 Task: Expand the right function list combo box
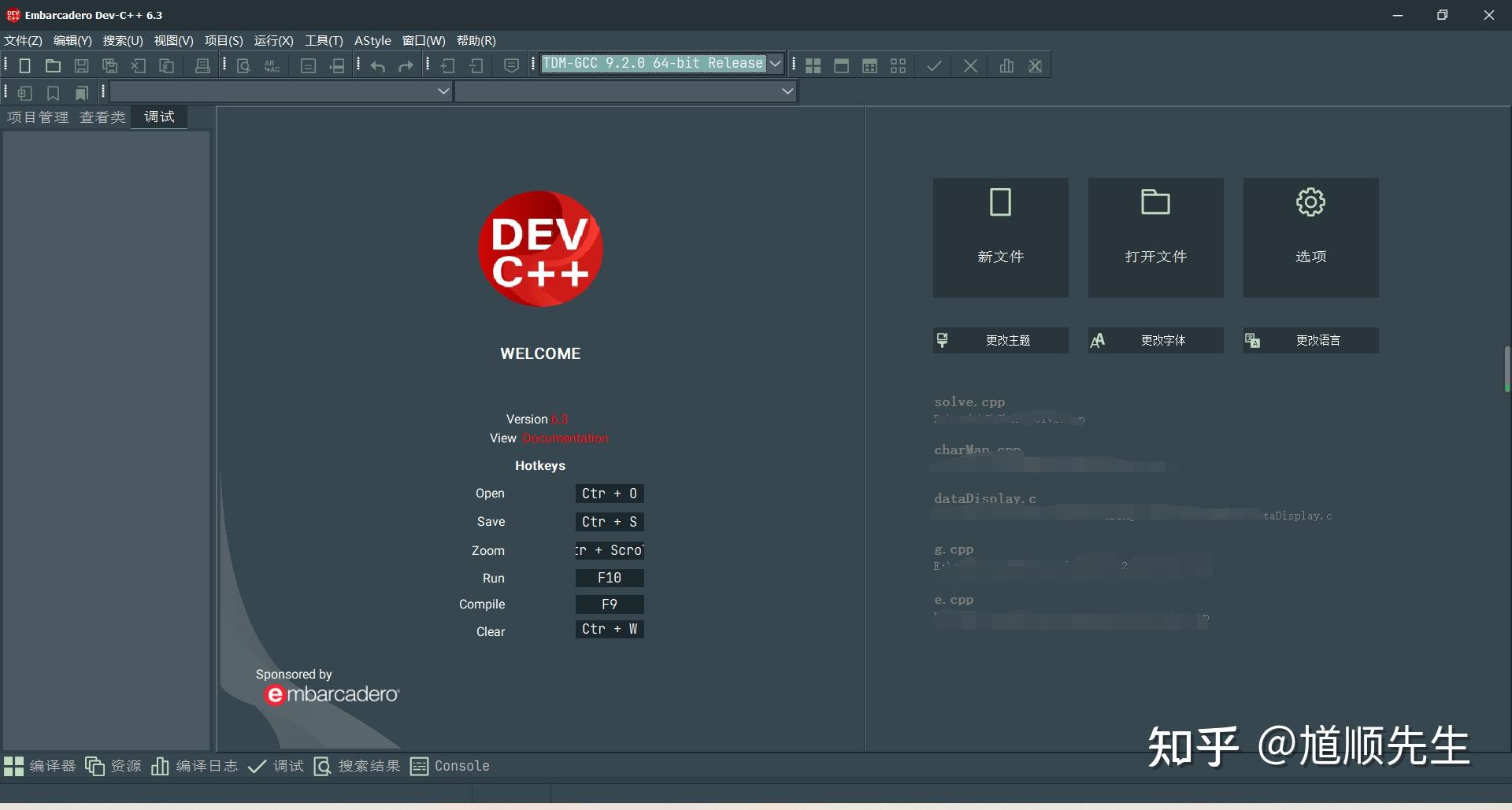click(x=626, y=91)
